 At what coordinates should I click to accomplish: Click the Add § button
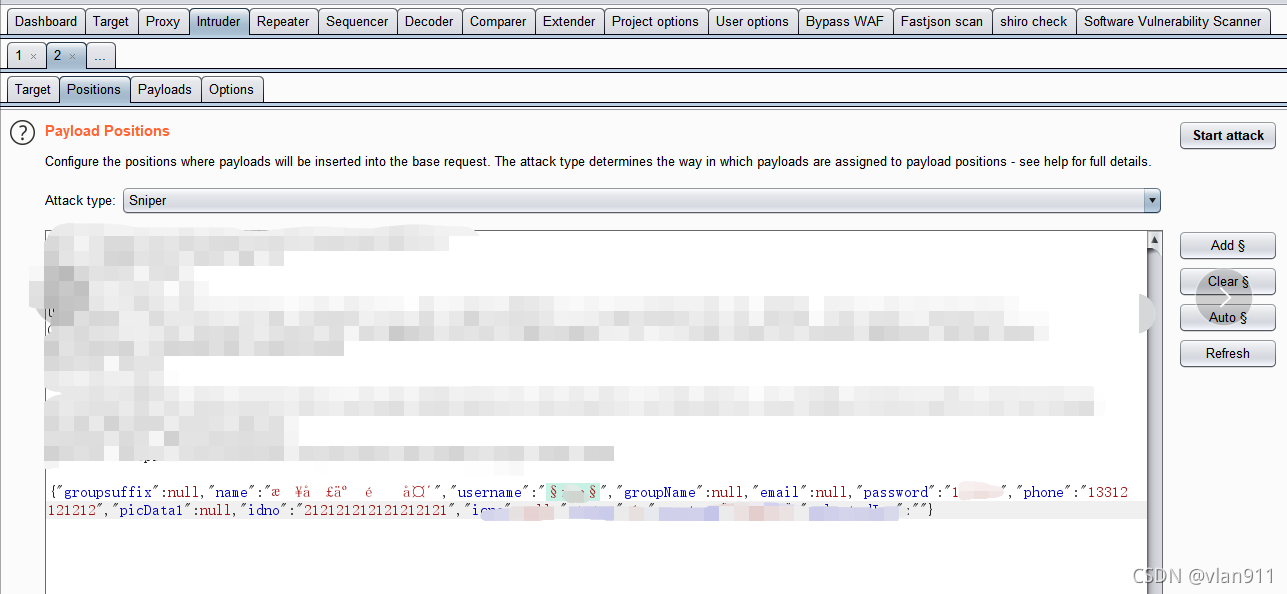[1228, 245]
